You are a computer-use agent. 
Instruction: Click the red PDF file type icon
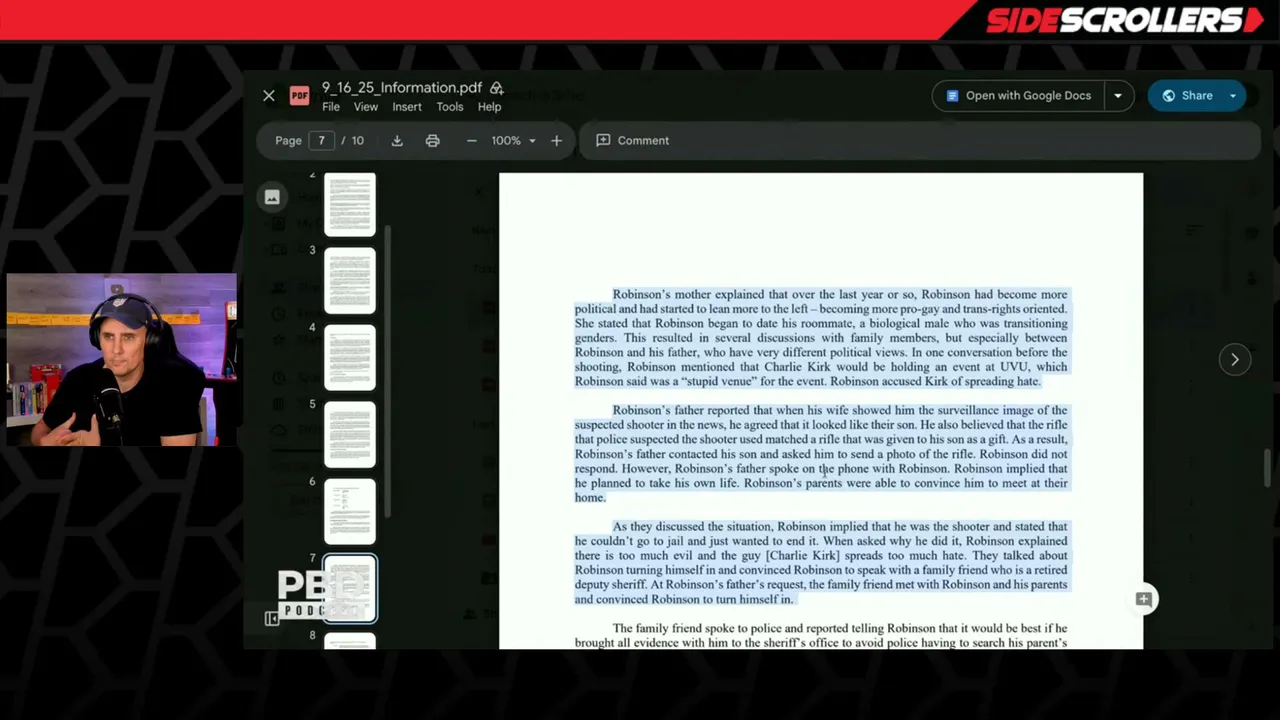pyautogui.click(x=299, y=96)
